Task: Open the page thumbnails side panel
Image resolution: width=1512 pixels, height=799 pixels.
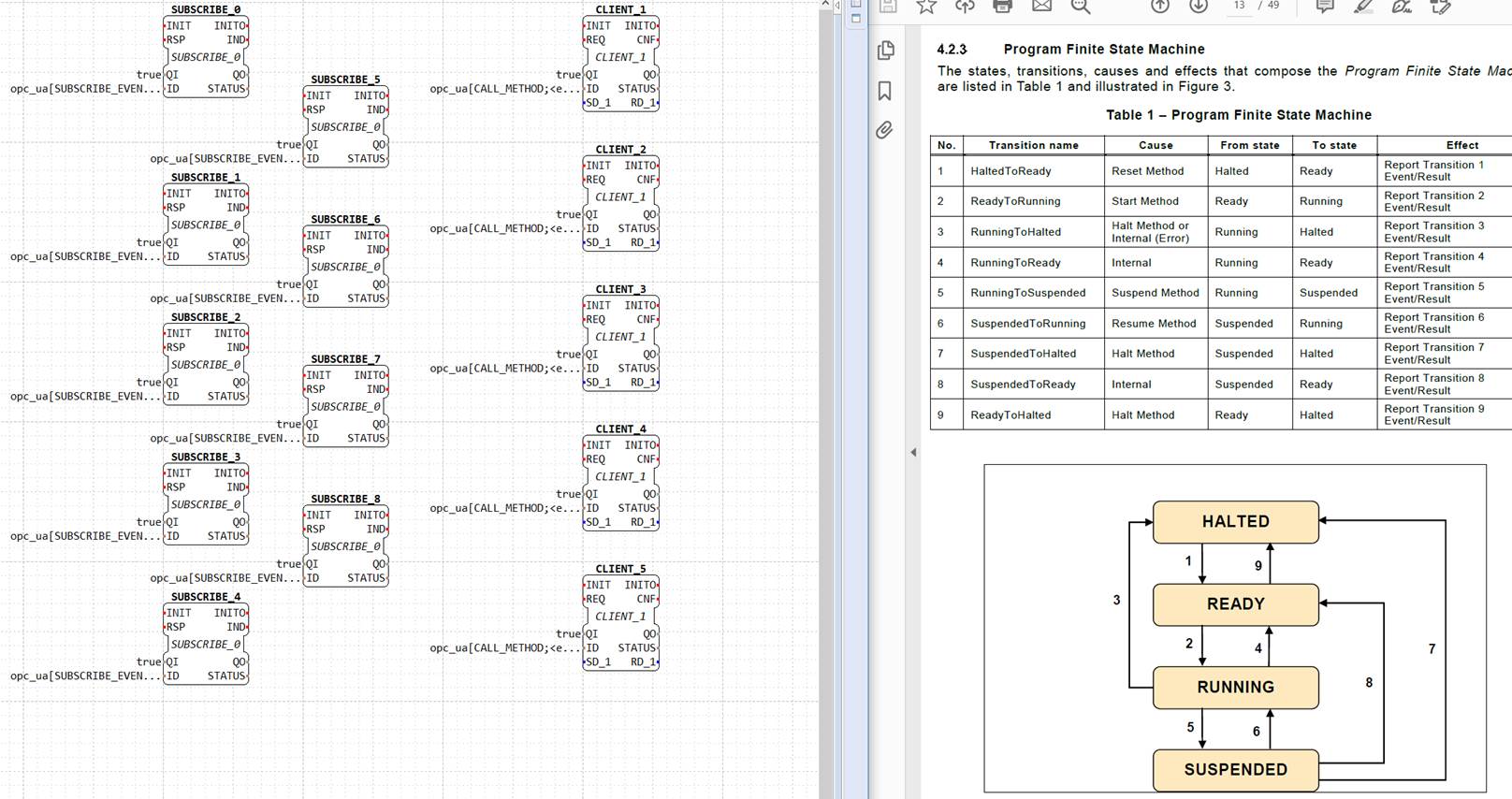Action: click(885, 51)
